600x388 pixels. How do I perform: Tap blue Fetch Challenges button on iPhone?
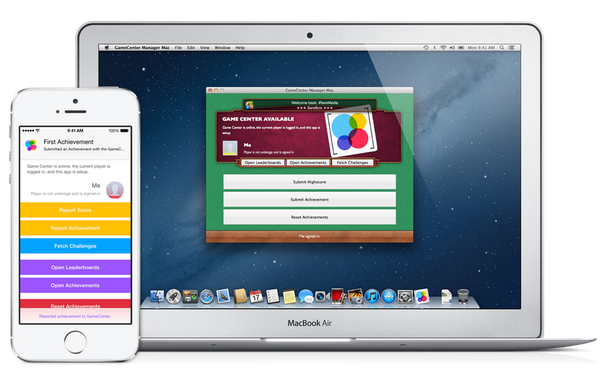click(75, 246)
